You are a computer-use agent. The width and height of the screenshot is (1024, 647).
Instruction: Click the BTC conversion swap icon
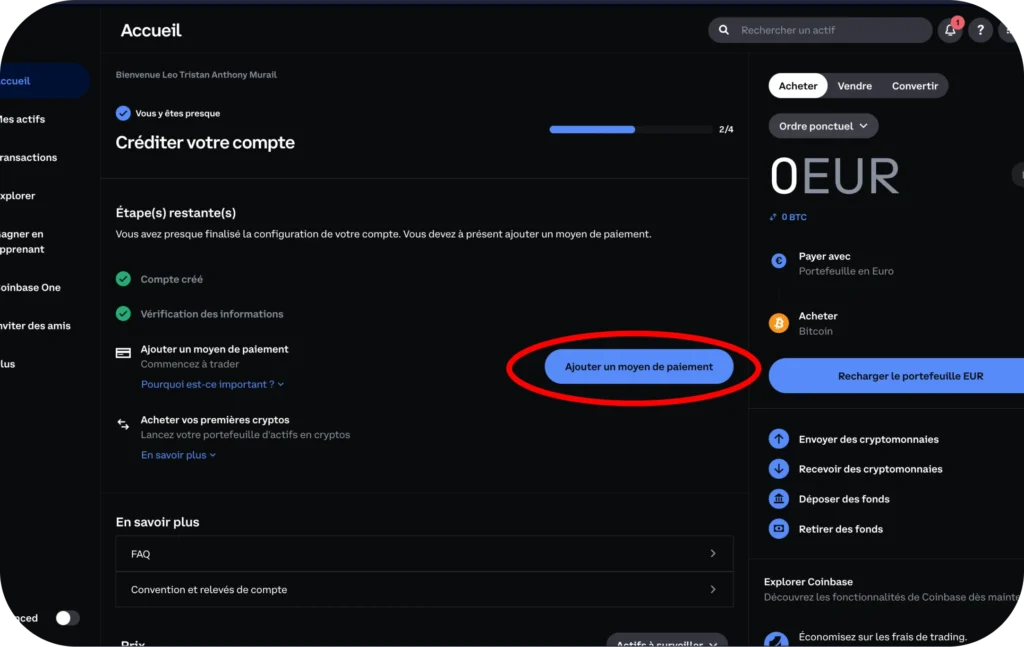click(773, 217)
